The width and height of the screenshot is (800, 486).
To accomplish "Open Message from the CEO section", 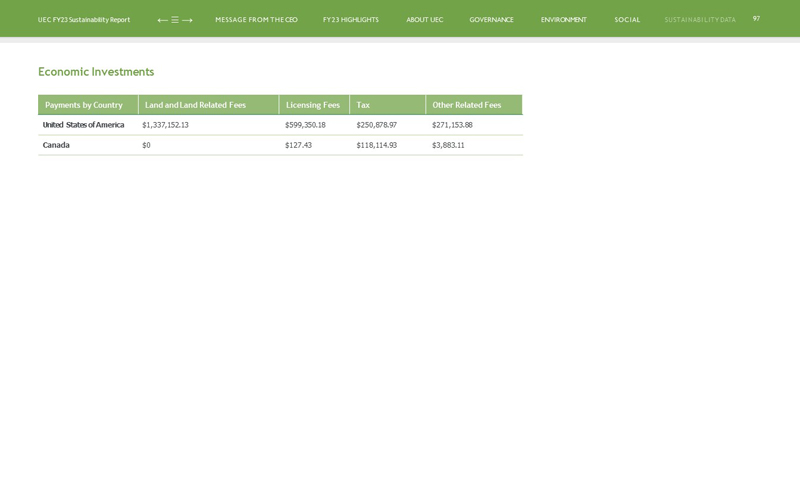I will (x=256, y=20).
